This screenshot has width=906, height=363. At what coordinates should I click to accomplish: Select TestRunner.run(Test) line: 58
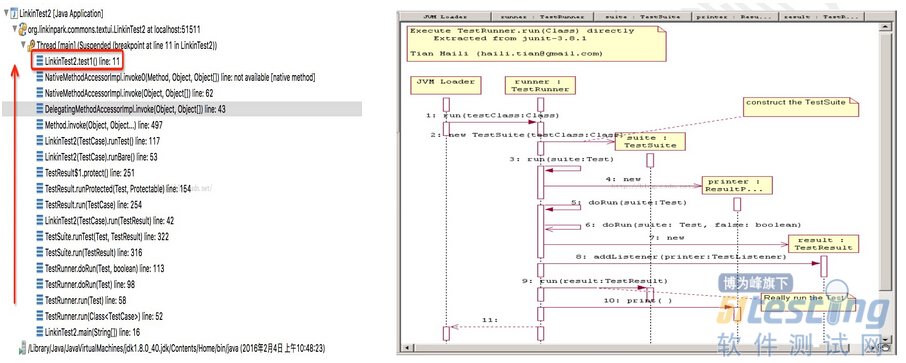pos(85,301)
